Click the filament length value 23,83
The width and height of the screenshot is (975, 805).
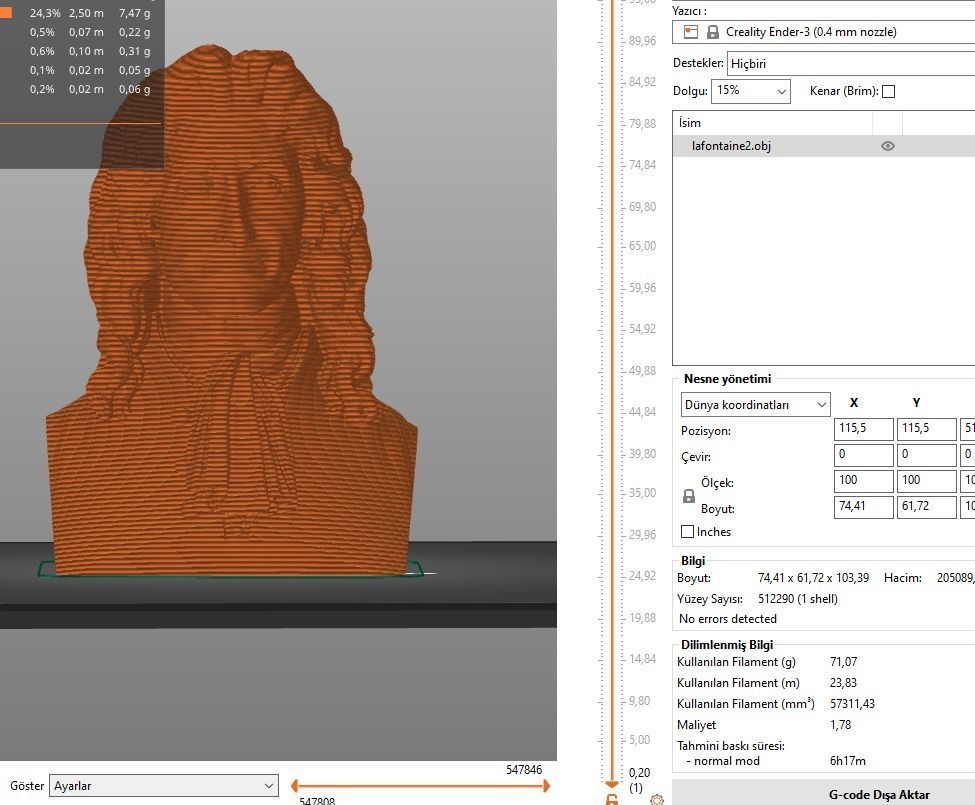[x=843, y=683]
